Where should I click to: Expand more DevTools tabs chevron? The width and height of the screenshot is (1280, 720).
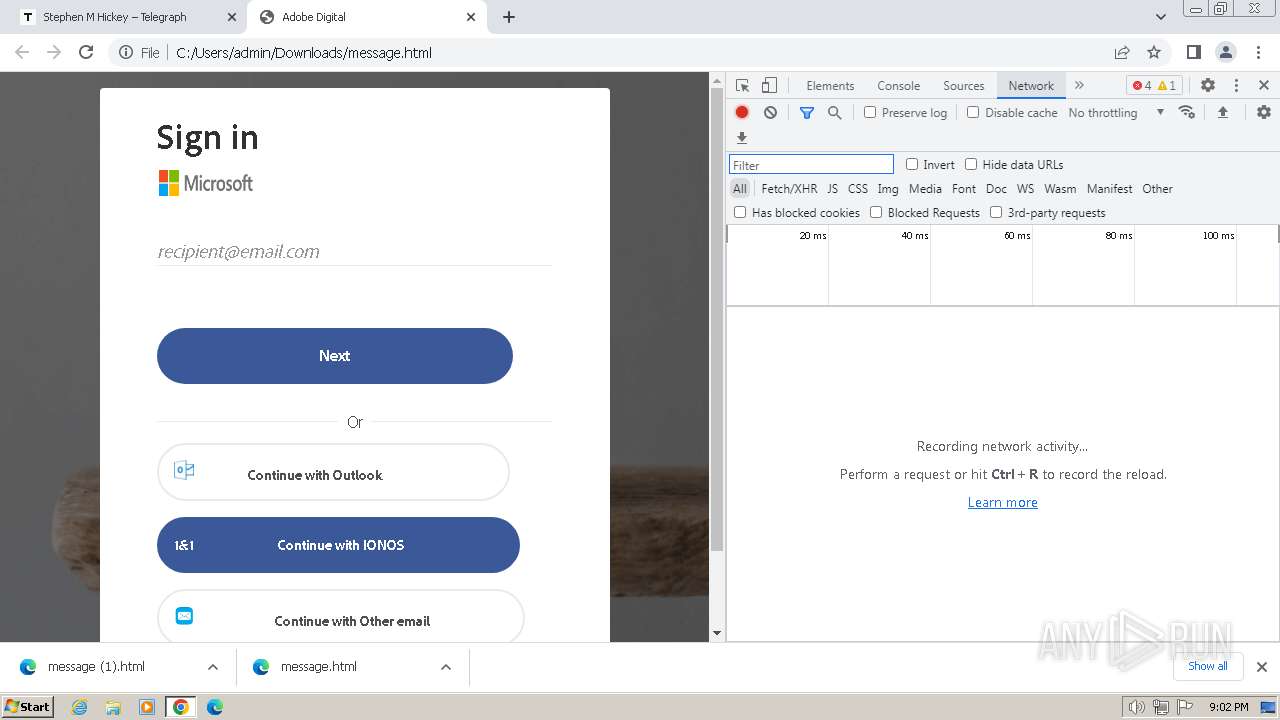pyautogui.click(x=1079, y=85)
